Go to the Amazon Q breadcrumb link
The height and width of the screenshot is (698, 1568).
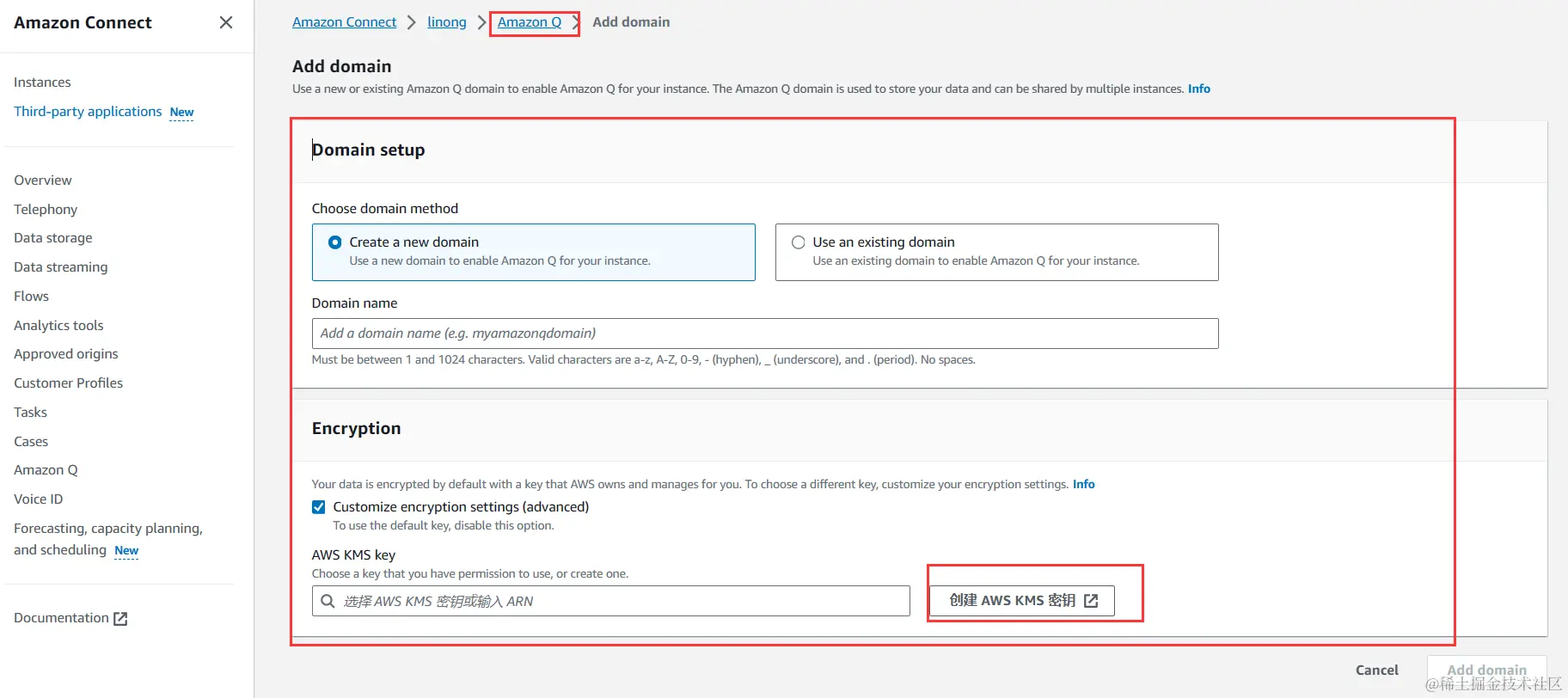[530, 22]
